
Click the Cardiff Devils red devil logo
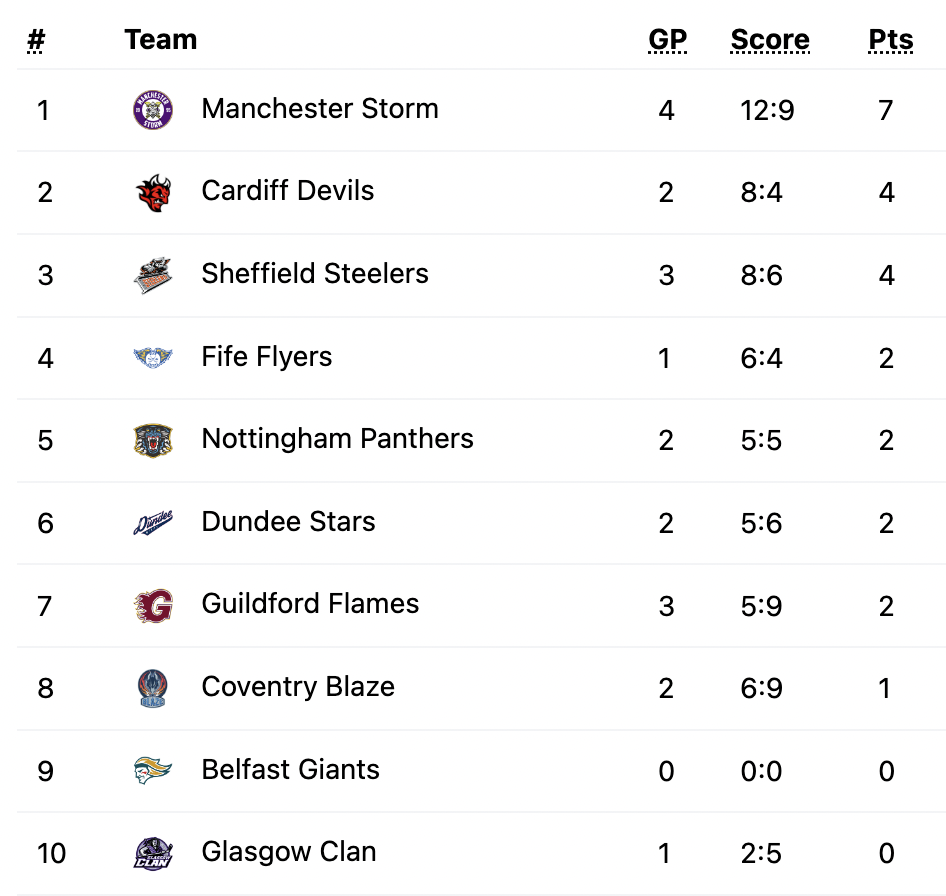[x=153, y=192]
